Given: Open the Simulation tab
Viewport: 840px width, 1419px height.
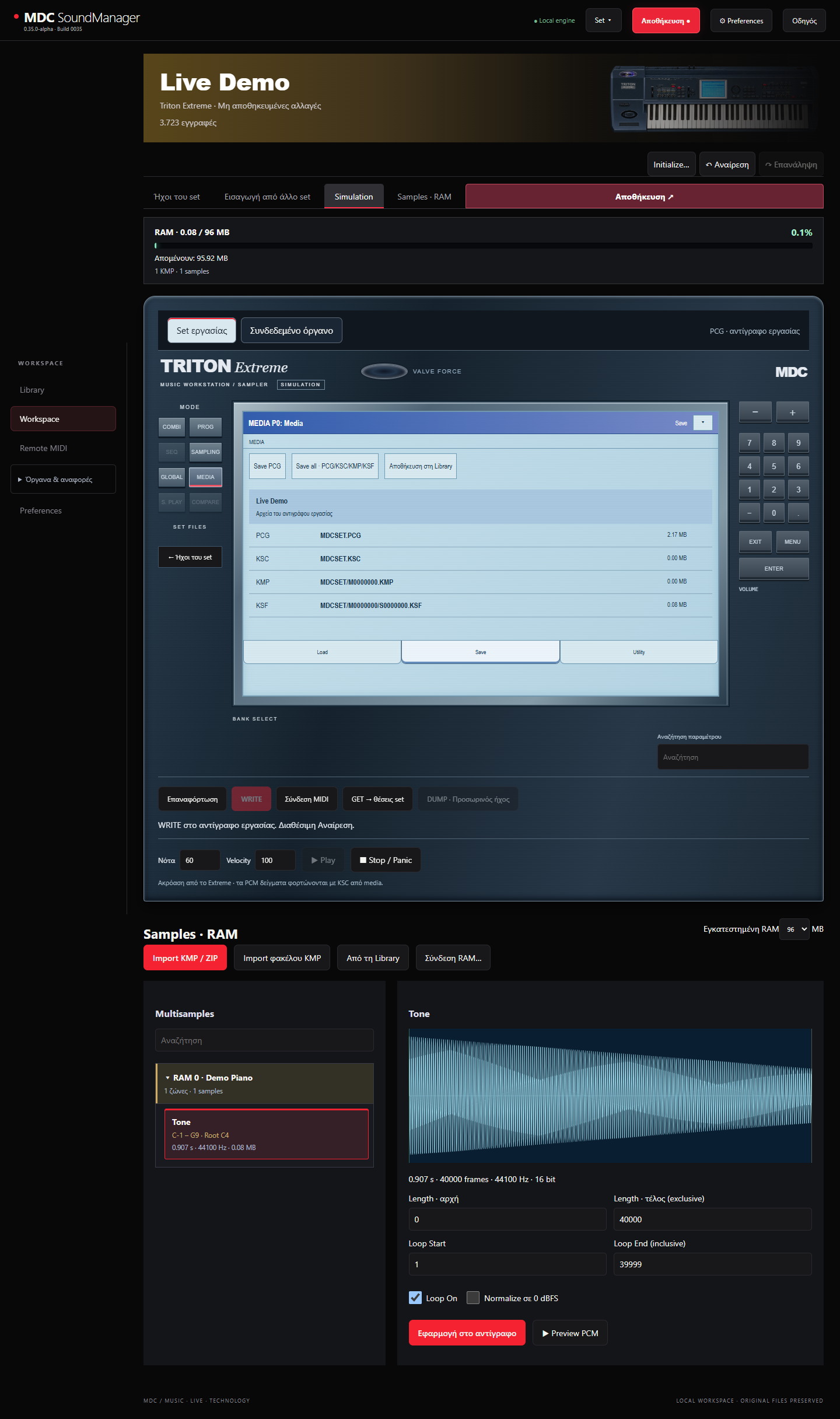Looking at the screenshot, I should pos(353,197).
